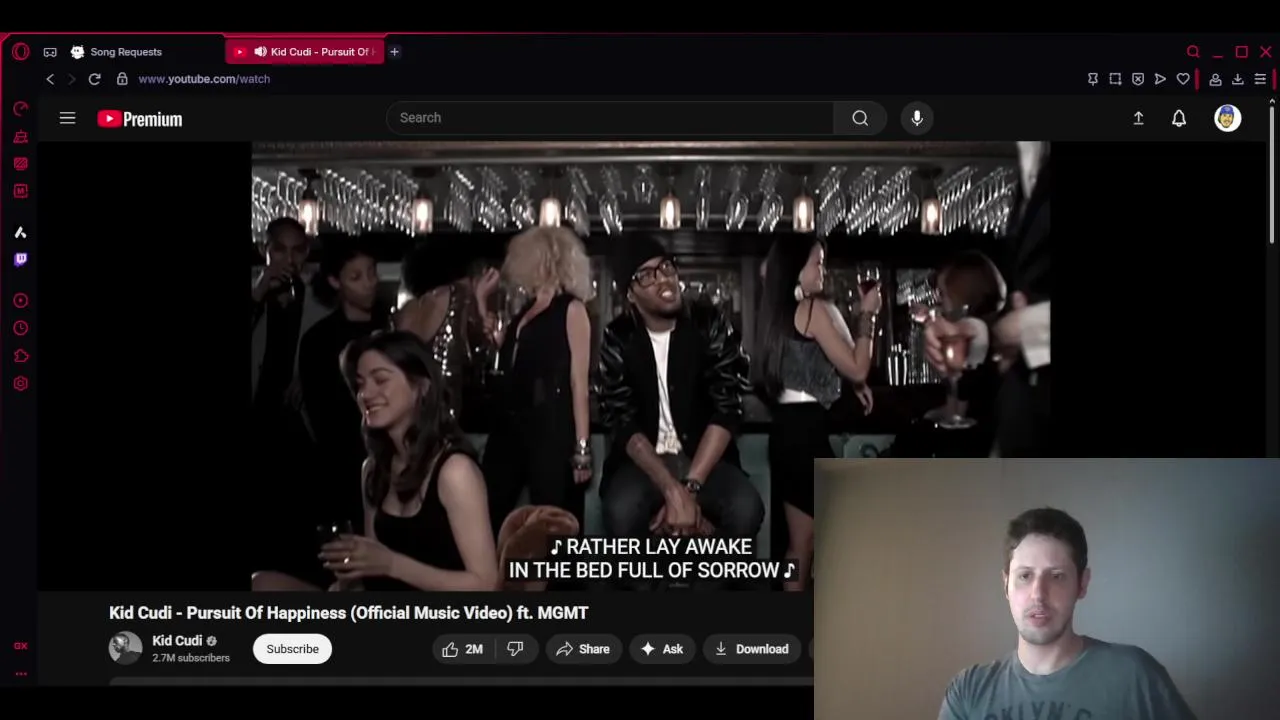Open GX Cleaner broom icon in sidebar

point(20,136)
